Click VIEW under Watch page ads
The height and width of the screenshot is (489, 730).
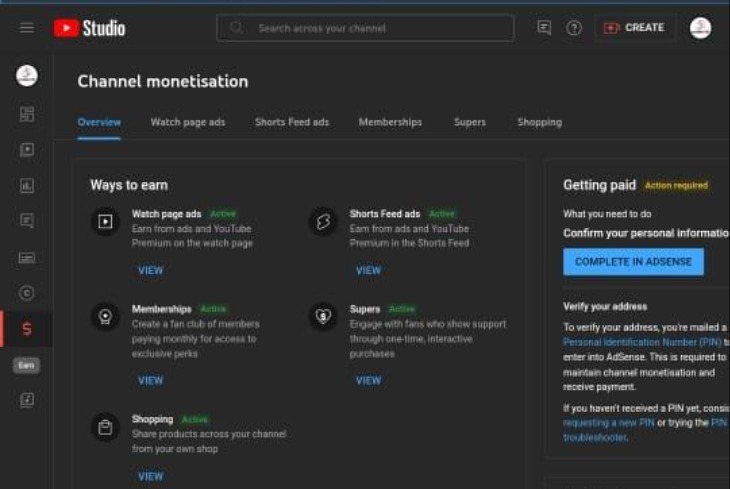(151, 271)
